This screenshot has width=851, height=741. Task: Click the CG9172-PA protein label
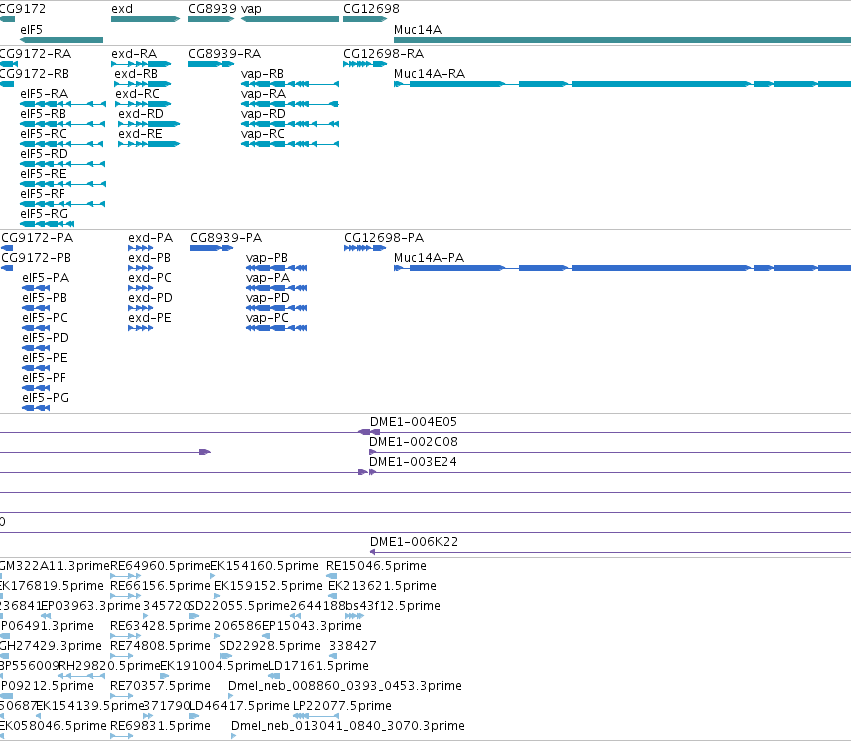point(37,238)
